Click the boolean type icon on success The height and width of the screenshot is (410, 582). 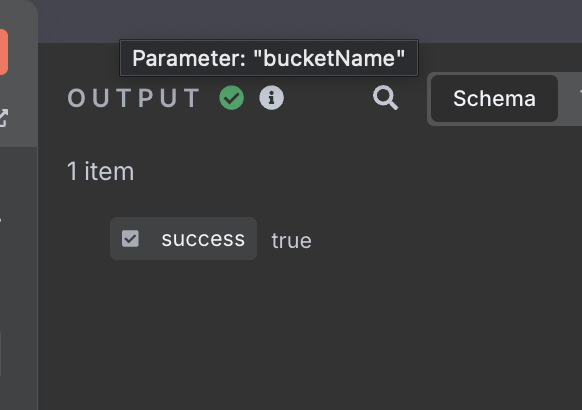130,239
